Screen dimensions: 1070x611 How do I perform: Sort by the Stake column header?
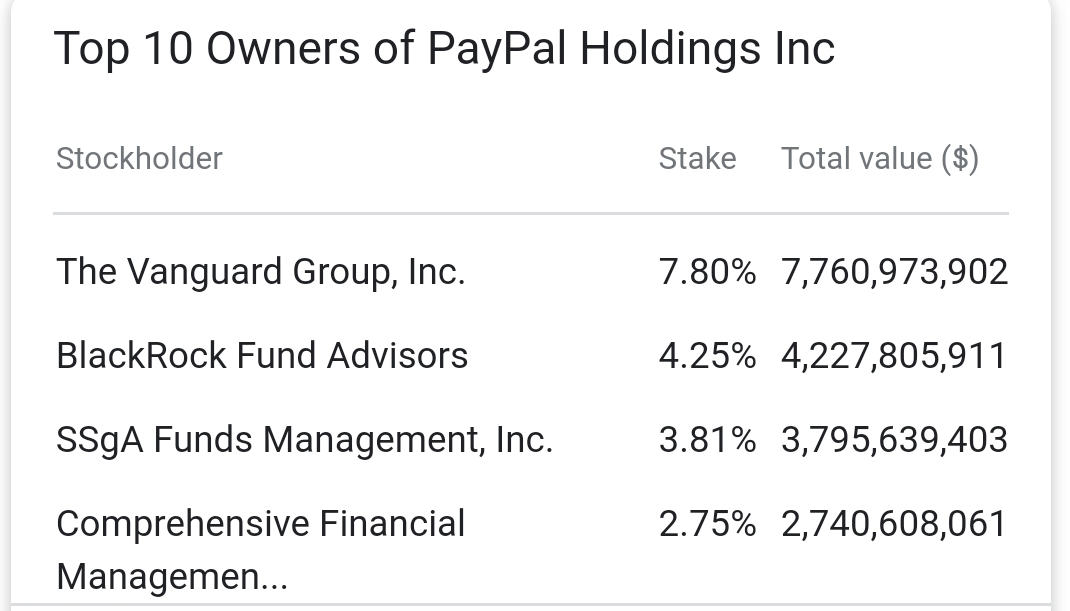tap(697, 158)
